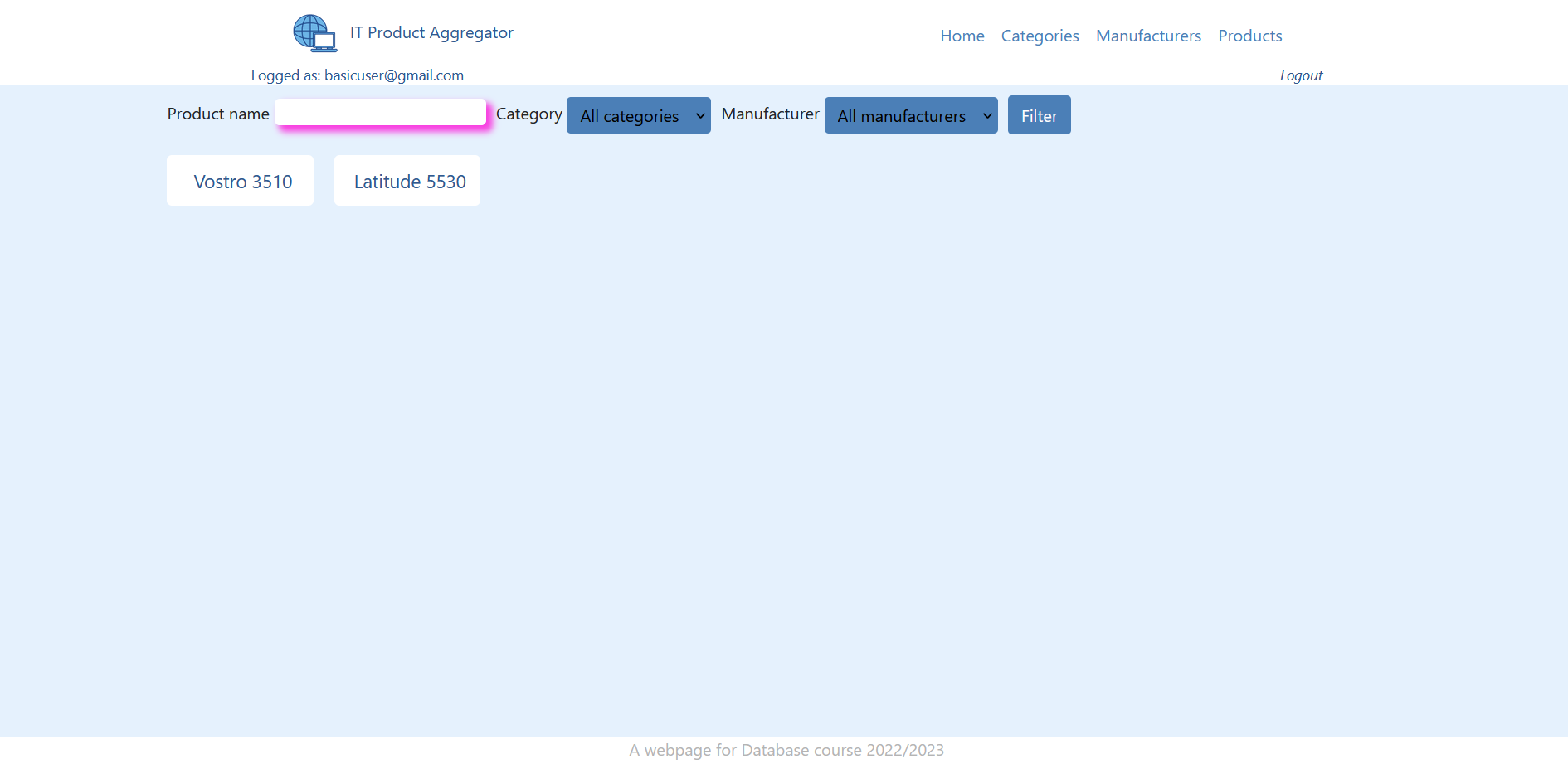The height and width of the screenshot is (764, 1568).
Task: Select the Latitude 5530 product card
Action: [408, 181]
